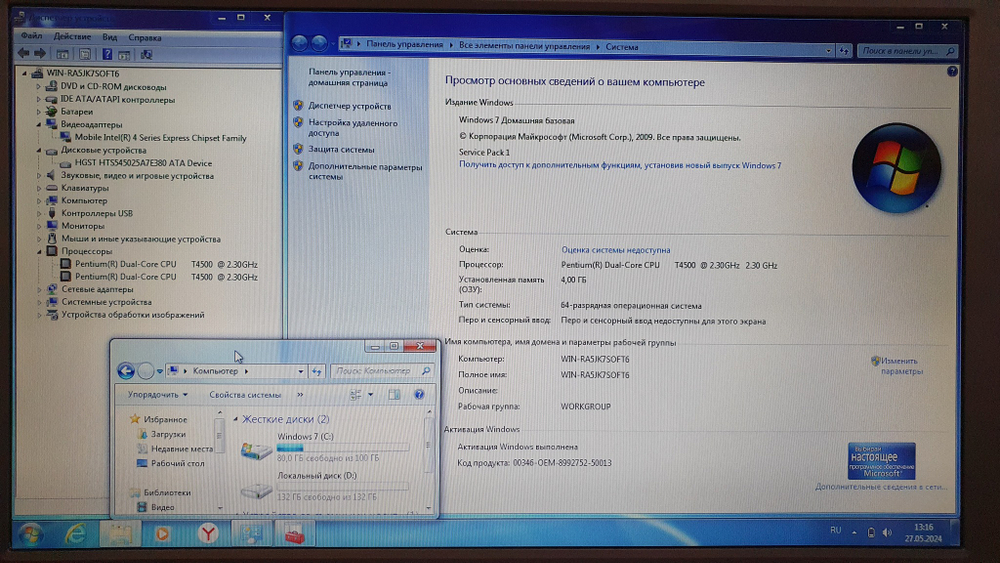Image resolution: width=1000 pixels, height=563 pixels.
Task: Click refresh icon in Компьютер explorer window
Action: coord(317,371)
